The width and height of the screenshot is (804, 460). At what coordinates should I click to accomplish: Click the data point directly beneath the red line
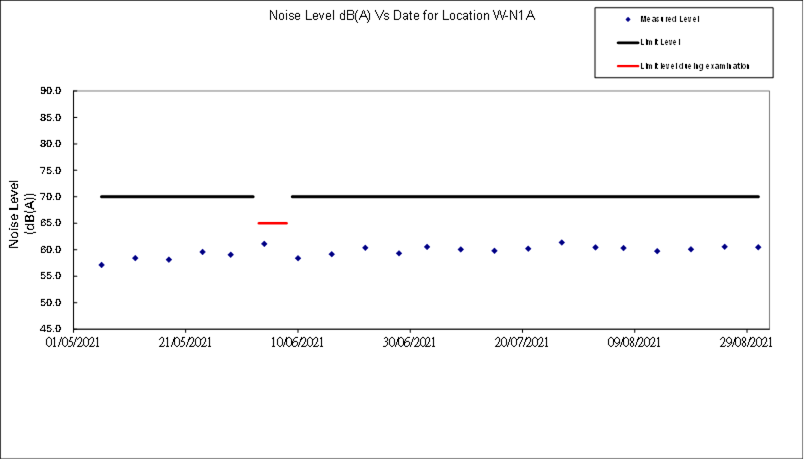264,244
